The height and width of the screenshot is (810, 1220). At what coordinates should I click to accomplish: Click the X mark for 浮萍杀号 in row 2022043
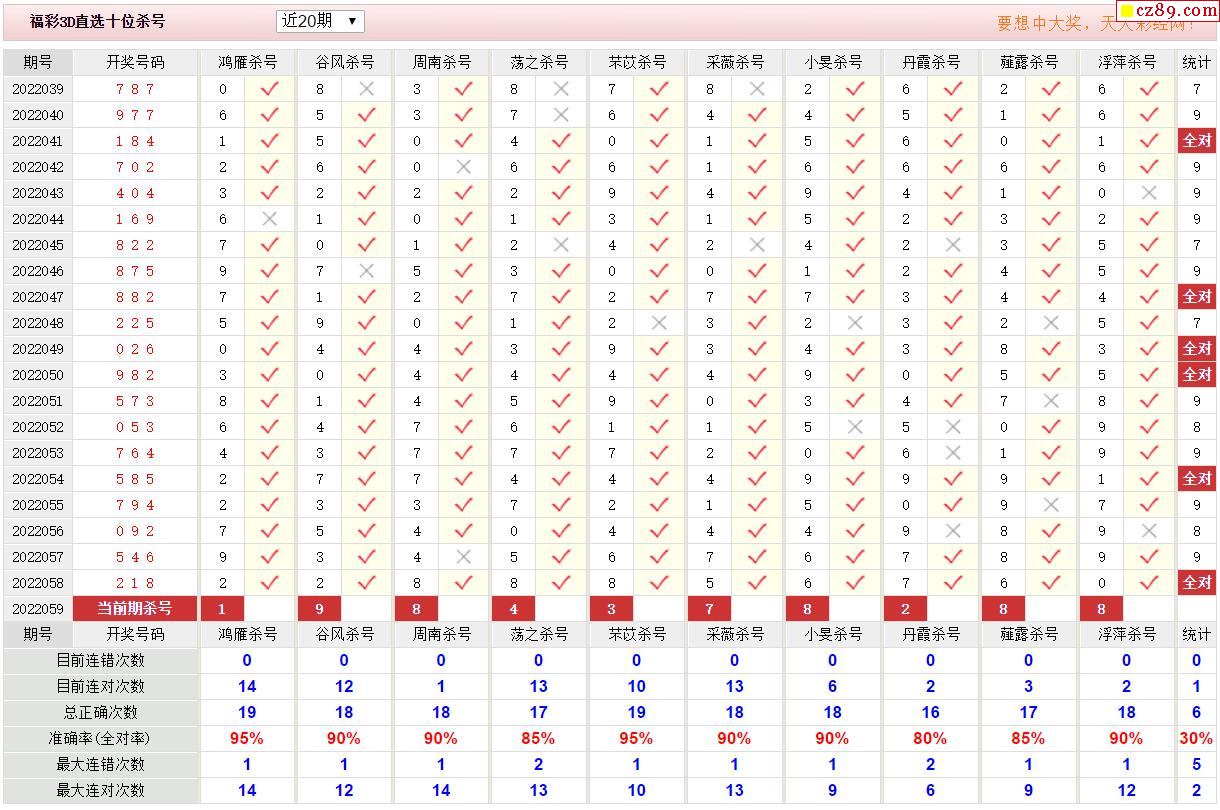click(1149, 193)
